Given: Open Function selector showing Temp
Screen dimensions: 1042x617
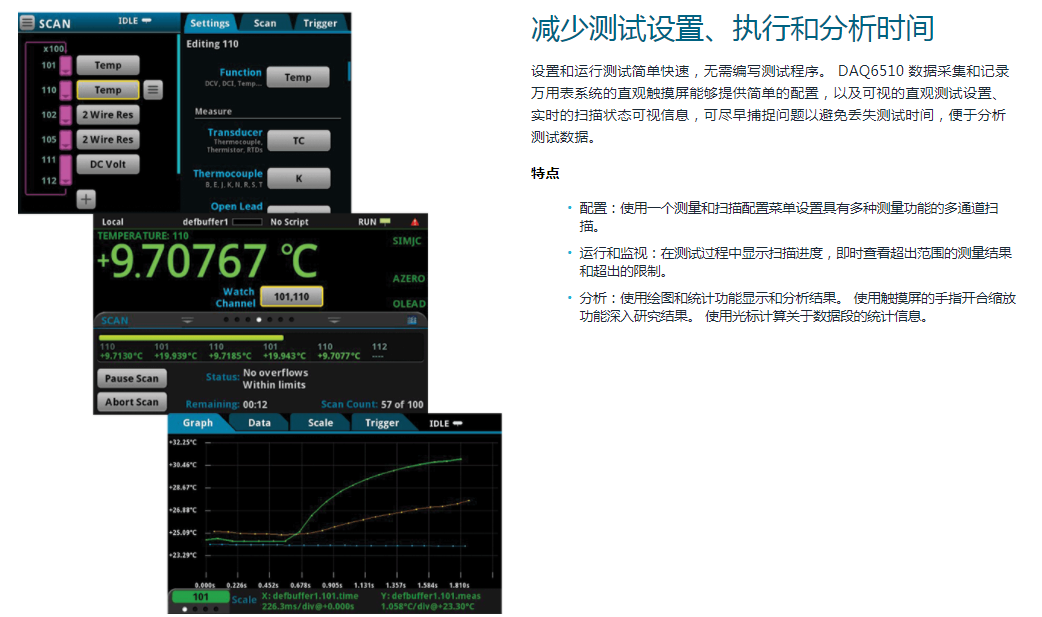Looking at the screenshot, I should [x=298, y=77].
